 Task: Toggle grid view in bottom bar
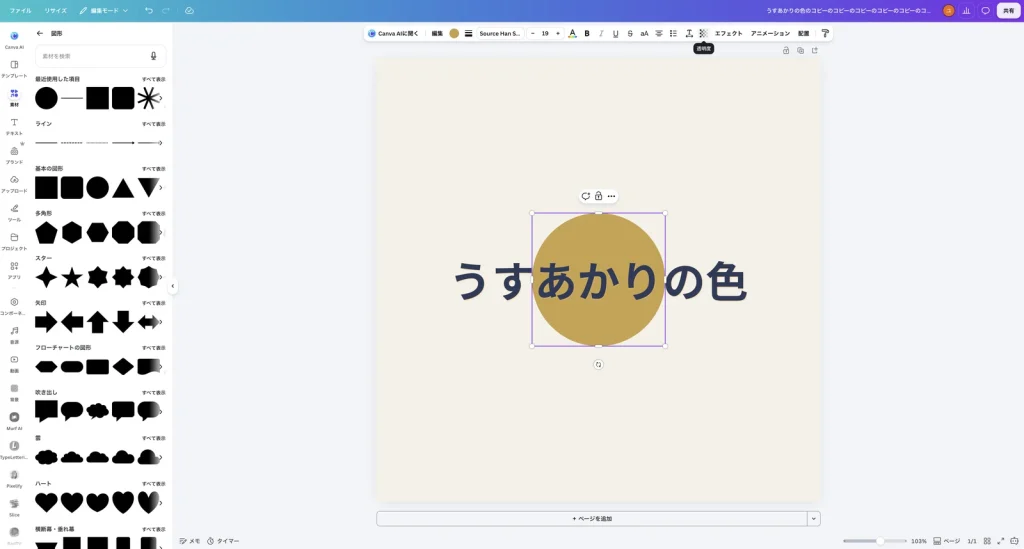pyautogui.click(x=987, y=541)
